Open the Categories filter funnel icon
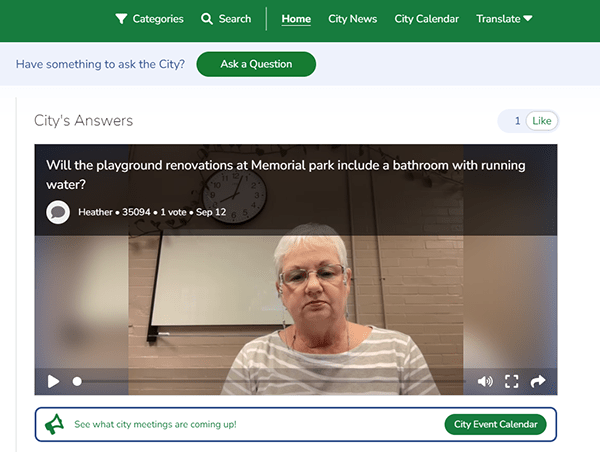 [x=121, y=19]
